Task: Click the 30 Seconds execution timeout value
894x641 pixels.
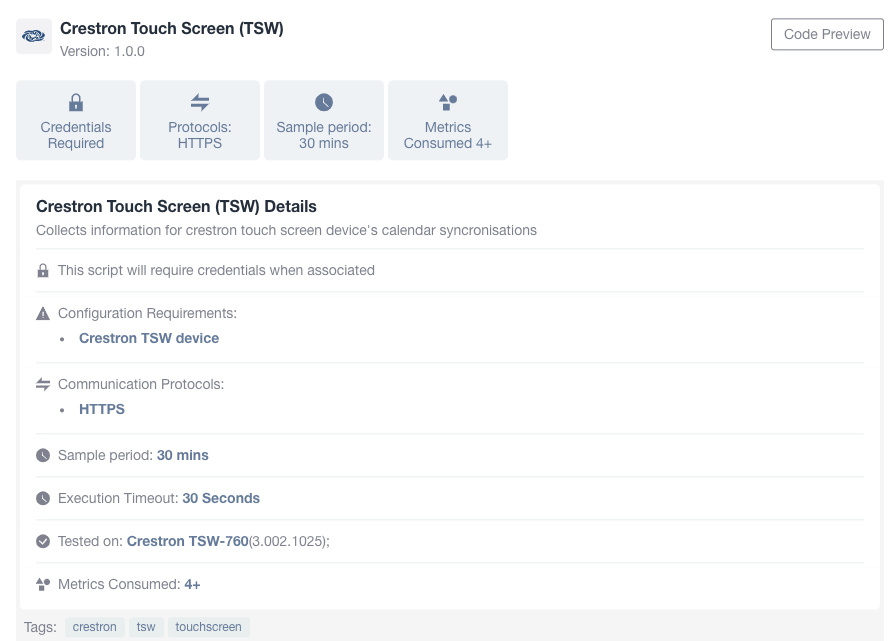Action: (221, 498)
